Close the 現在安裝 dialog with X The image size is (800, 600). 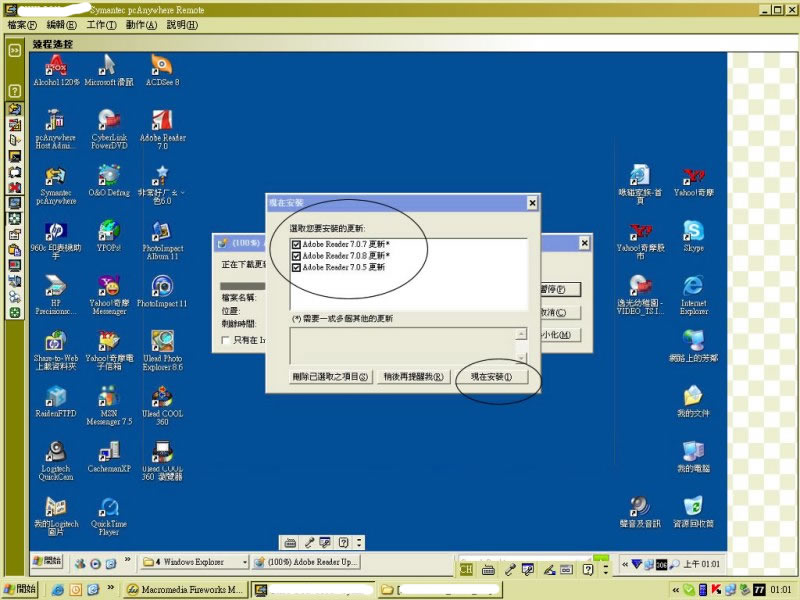point(532,203)
